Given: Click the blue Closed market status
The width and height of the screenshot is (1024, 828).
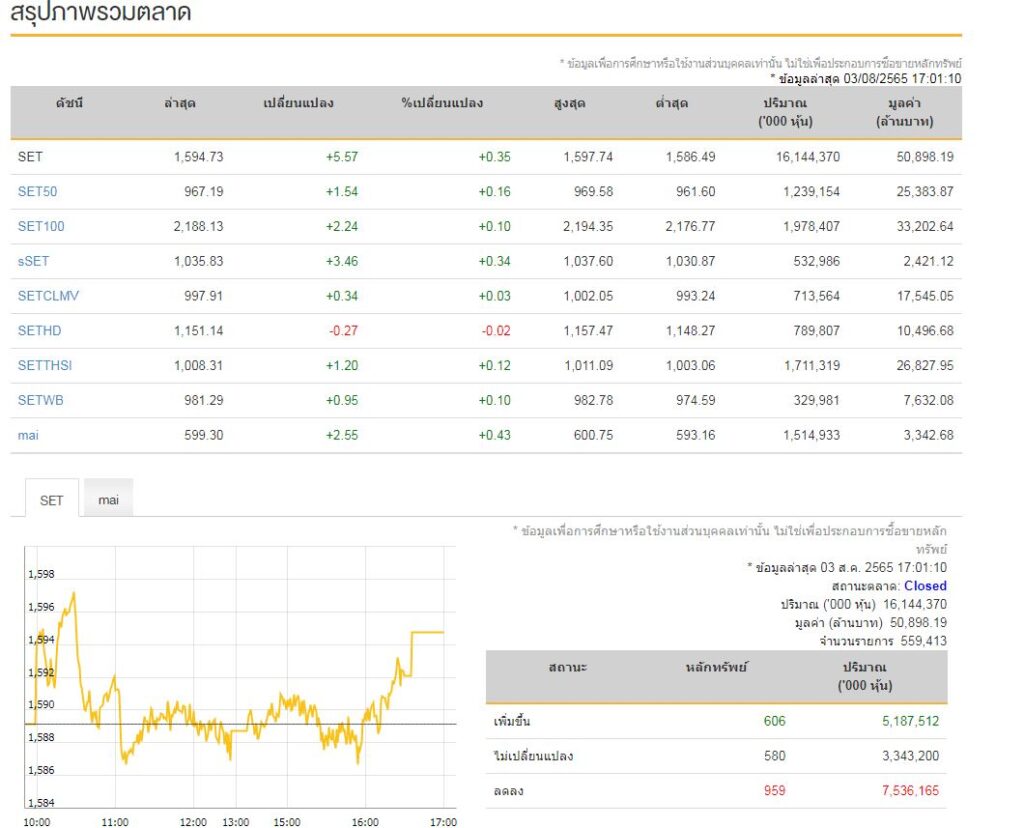Looking at the screenshot, I should click(924, 586).
